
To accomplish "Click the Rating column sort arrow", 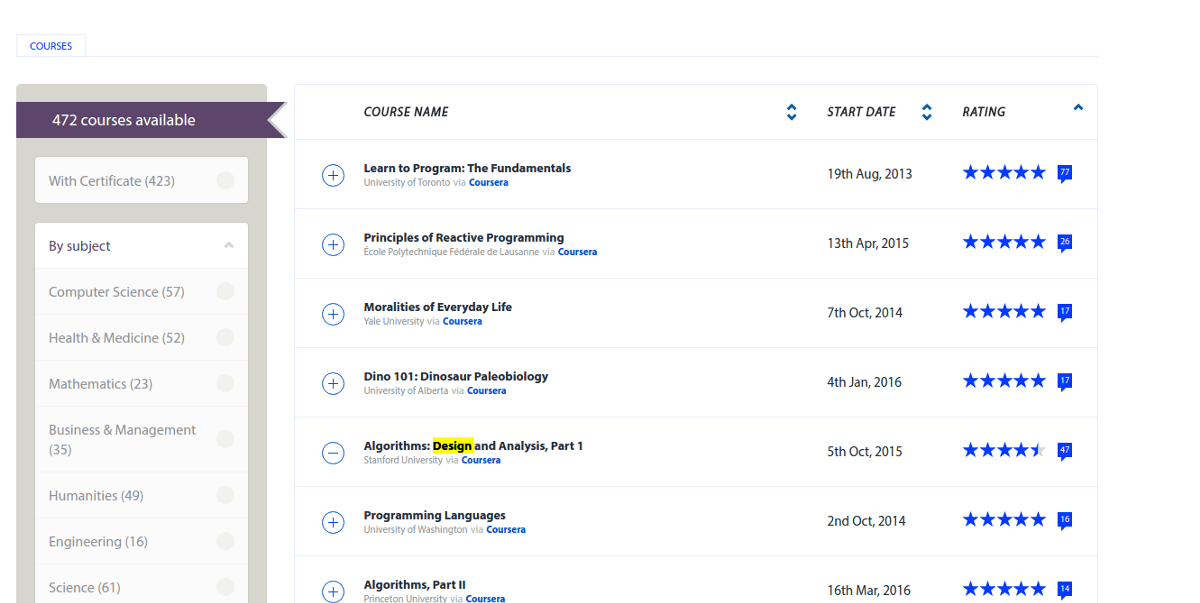I will tap(1078, 108).
